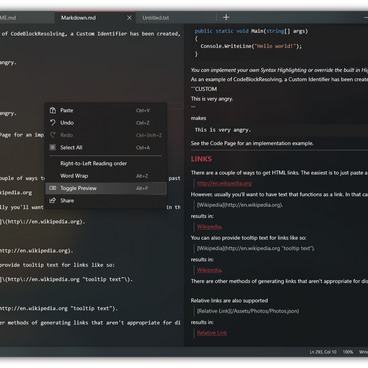Click the greyed Redo icon
368x368 pixels.
pos(53,135)
